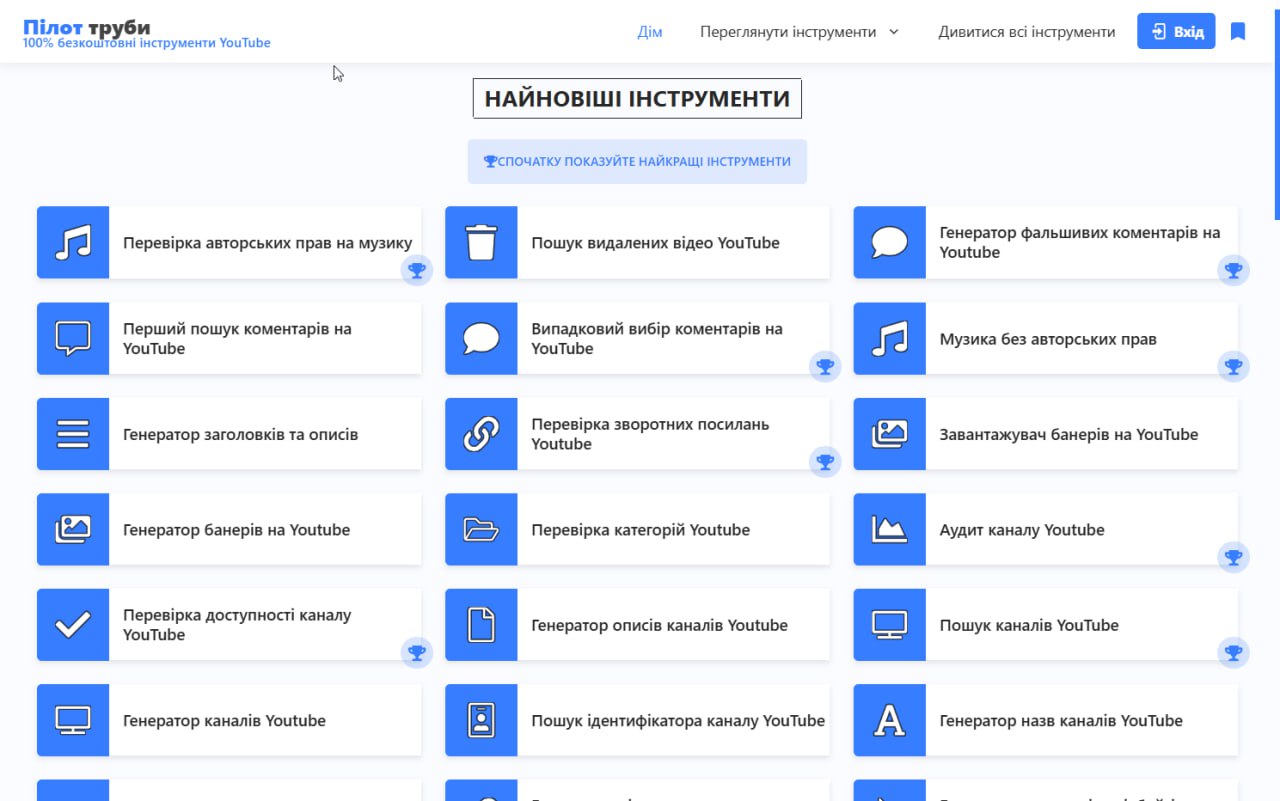Click the trophy badge on Випадковий вибір коментарів
Viewport: 1280px width, 801px height.
825,366
